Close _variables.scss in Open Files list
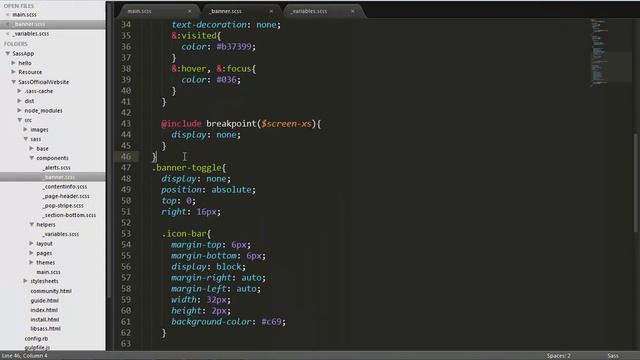The image size is (640, 360). tap(7, 33)
